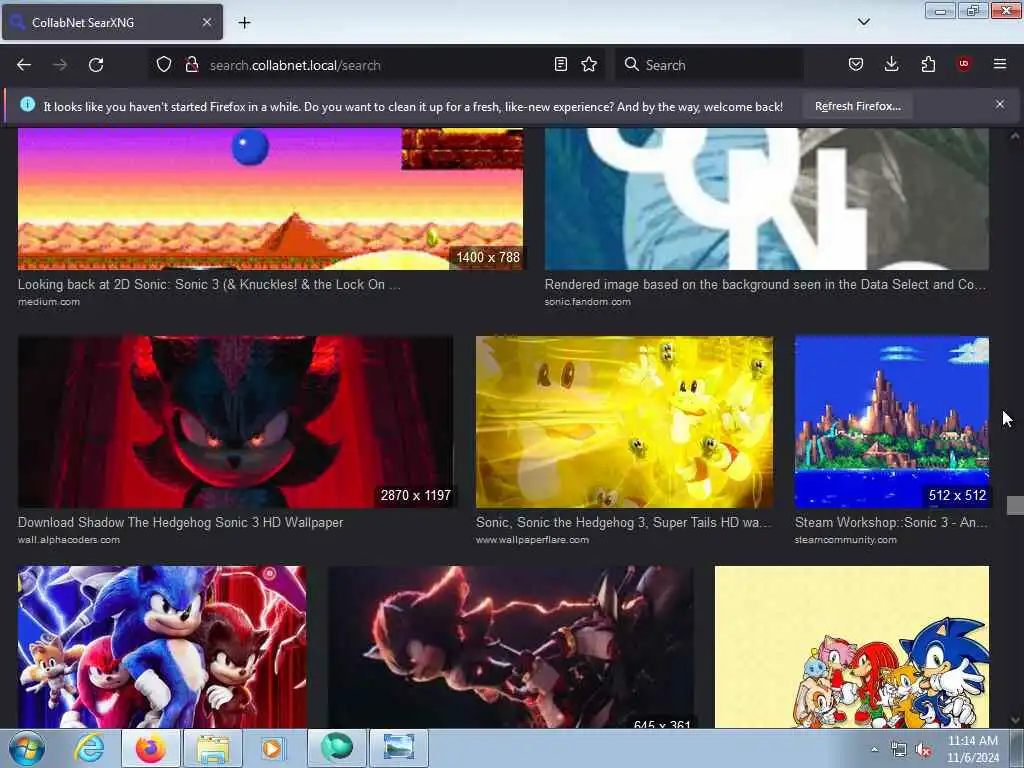The height and width of the screenshot is (768, 1024).
Task: Open the Downloads panel
Action: point(891,64)
